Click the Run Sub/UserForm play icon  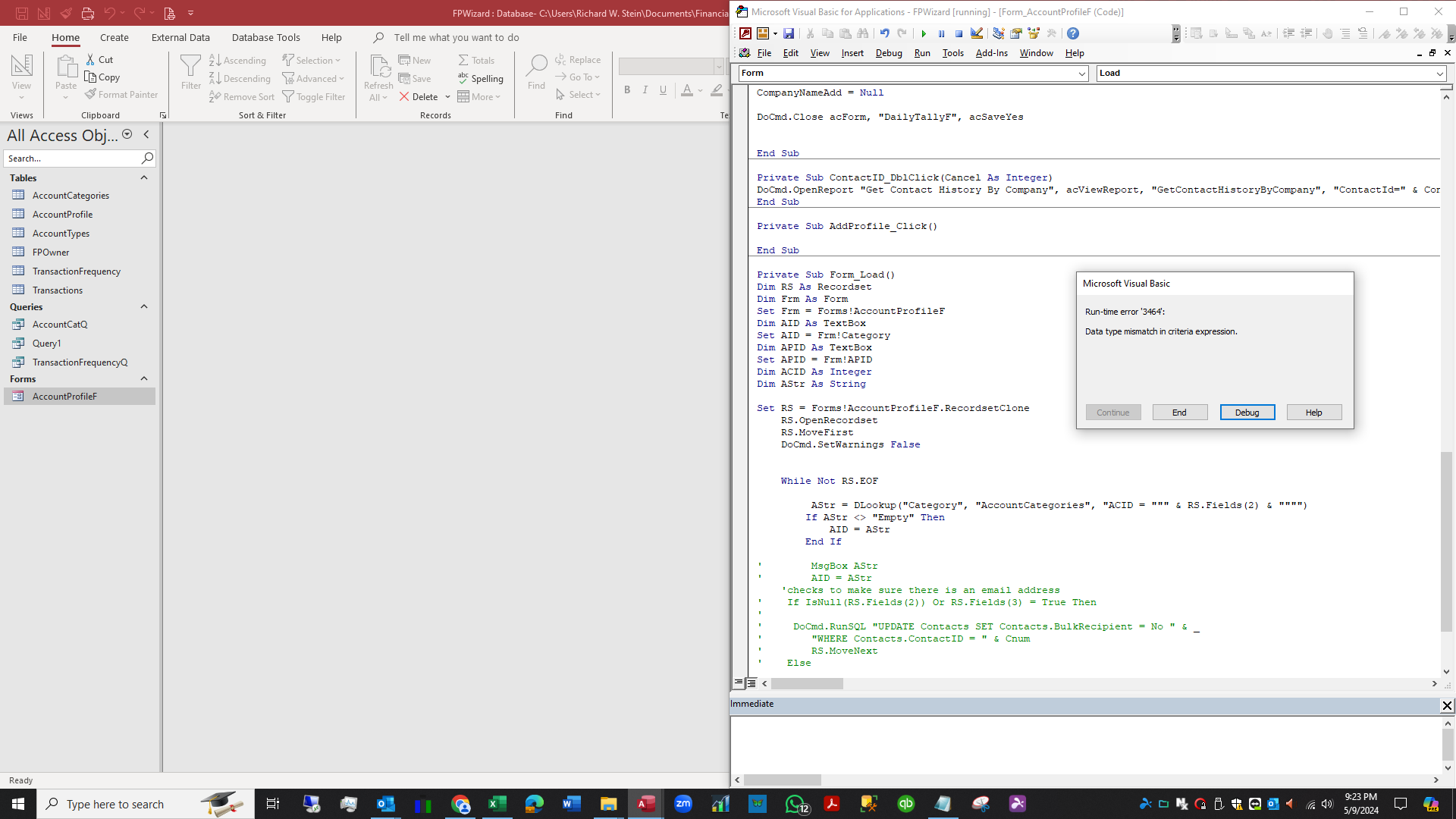click(924, 33)
